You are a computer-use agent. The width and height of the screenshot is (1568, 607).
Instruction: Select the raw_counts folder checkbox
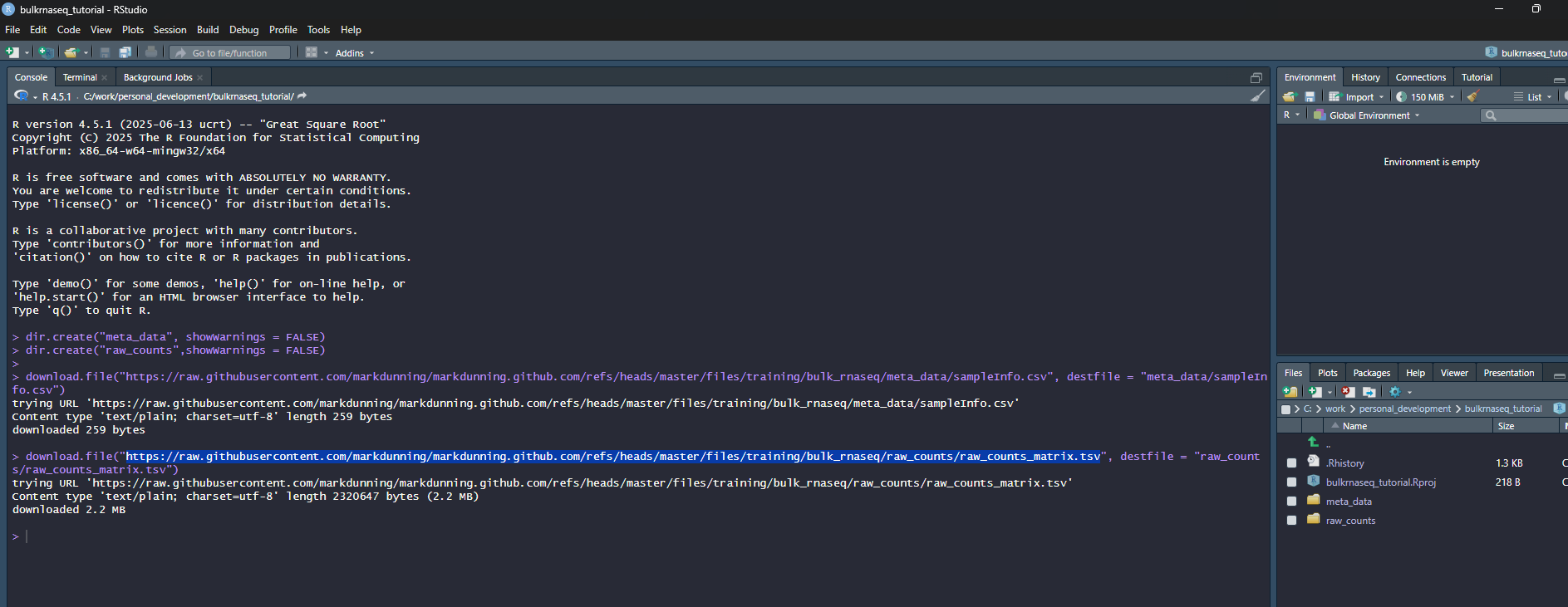(x=1291, y=521)
